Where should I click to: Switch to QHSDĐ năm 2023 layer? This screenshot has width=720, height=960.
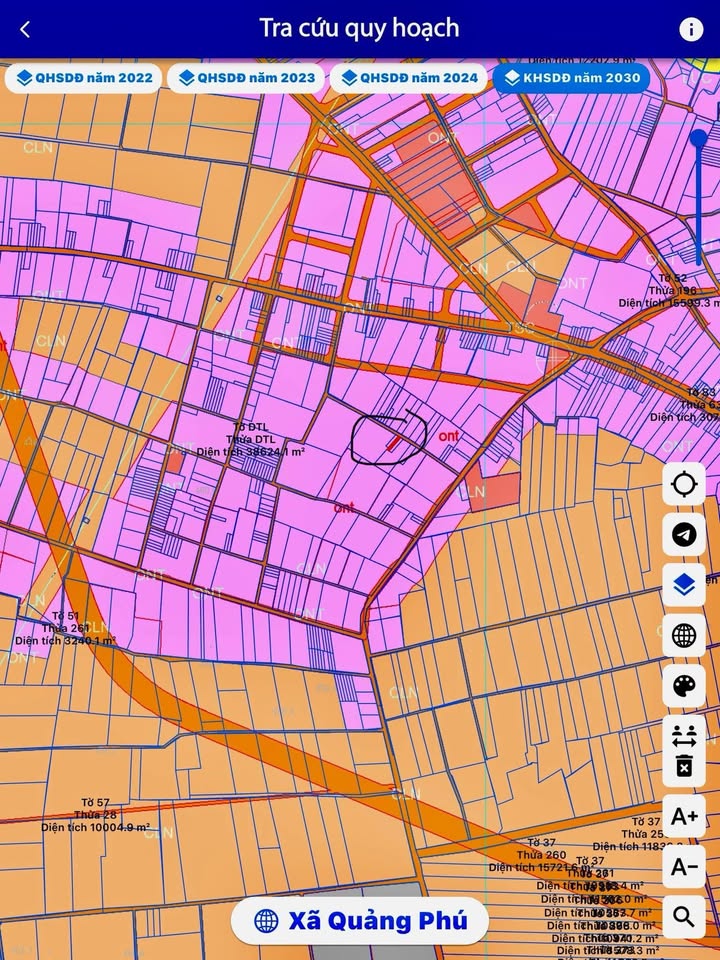(245, 78)
